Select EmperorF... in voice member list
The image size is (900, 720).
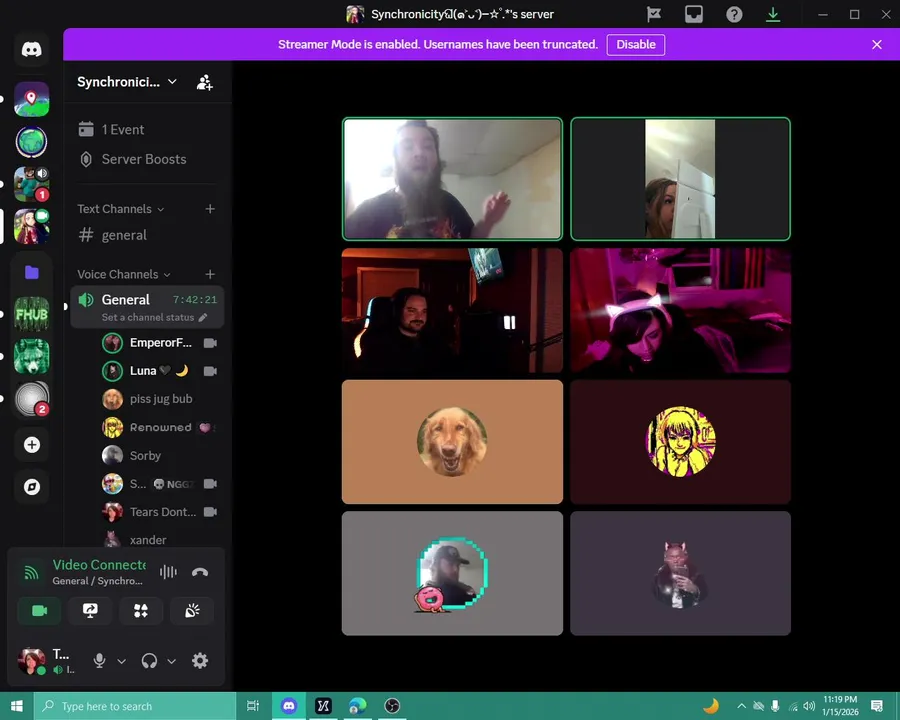point(160,343)
